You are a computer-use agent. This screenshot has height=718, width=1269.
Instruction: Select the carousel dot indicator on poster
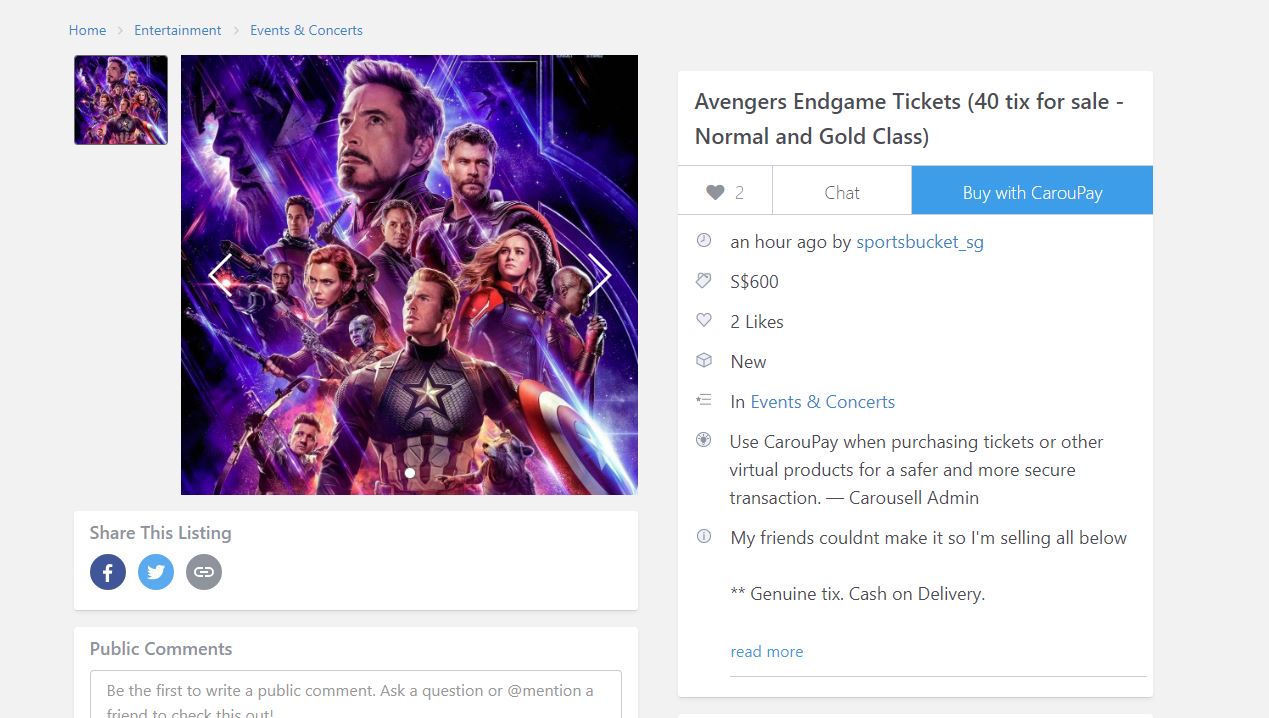(409, 473)
